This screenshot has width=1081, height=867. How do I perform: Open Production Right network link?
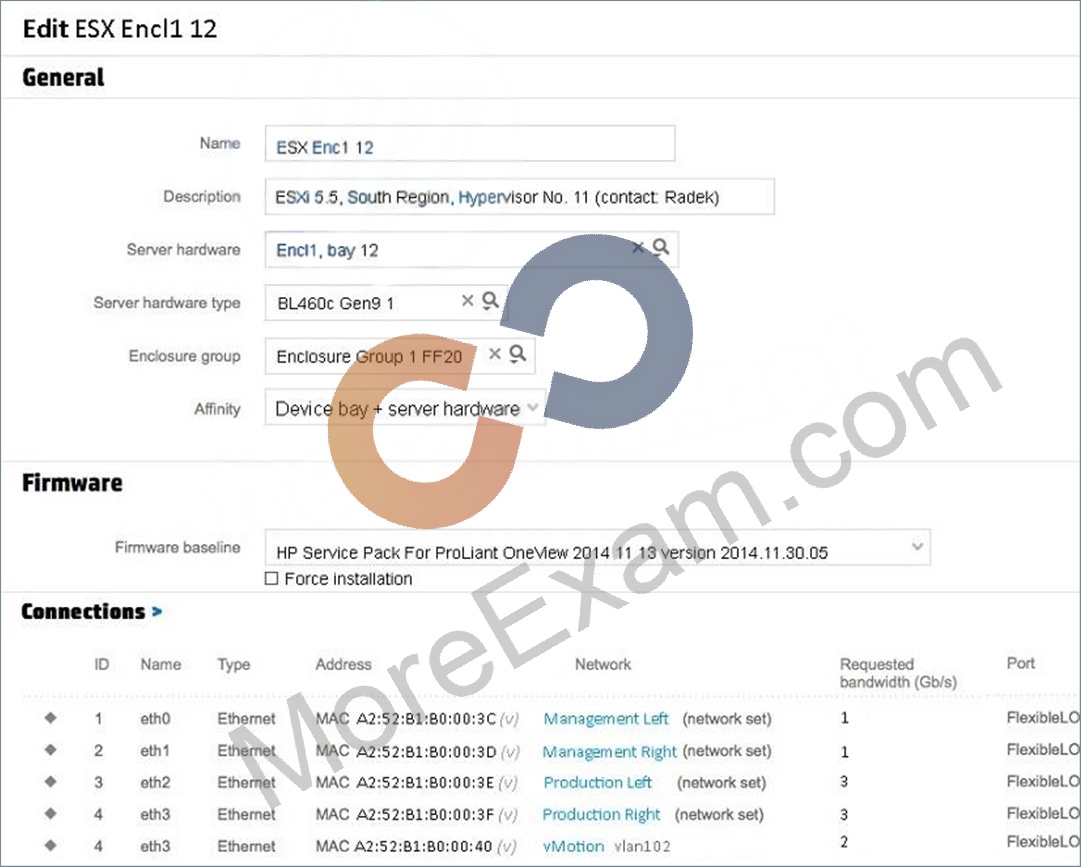click(x=601, y=815)
